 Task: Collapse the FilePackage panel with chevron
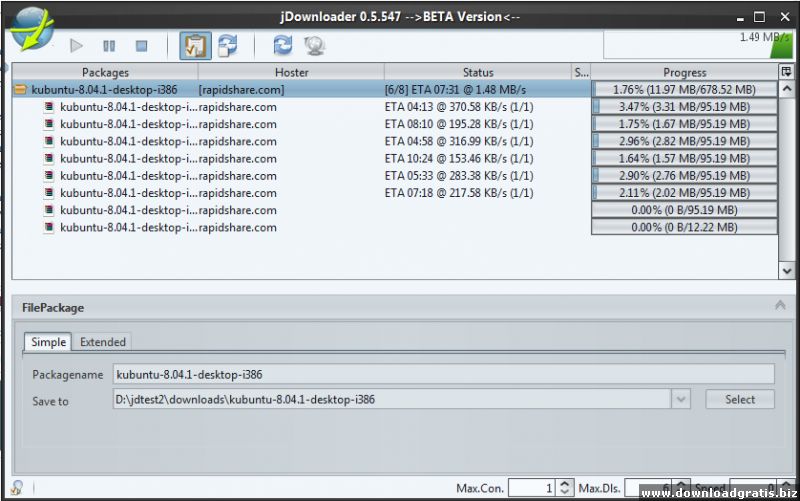pyautogui.click(x=780, y=305)
